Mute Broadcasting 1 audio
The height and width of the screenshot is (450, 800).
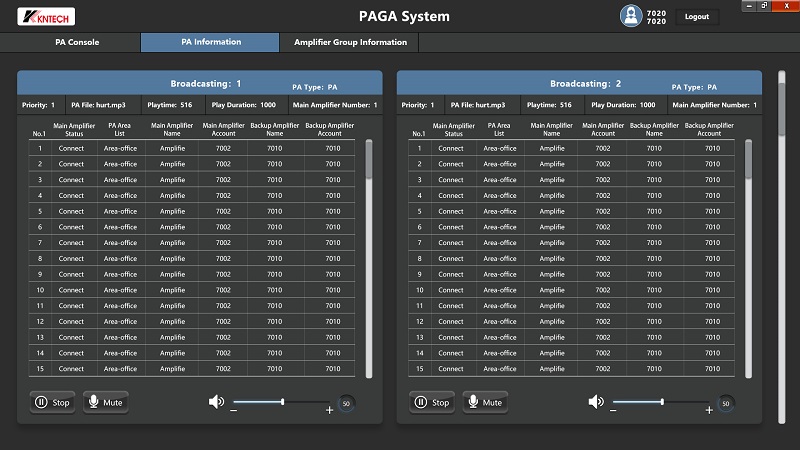click(x=105, y=403)
